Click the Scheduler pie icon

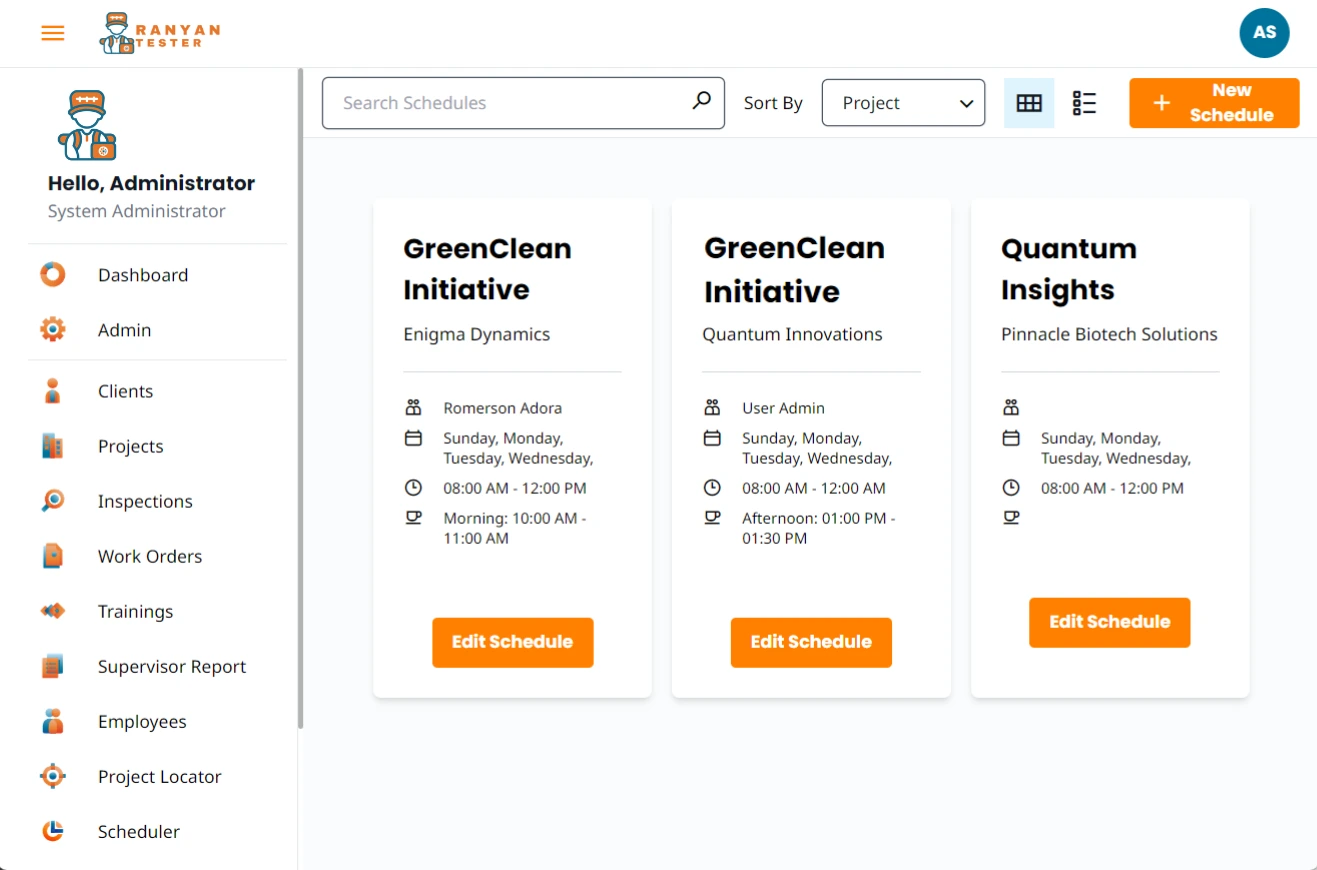[x=53, y=831]
